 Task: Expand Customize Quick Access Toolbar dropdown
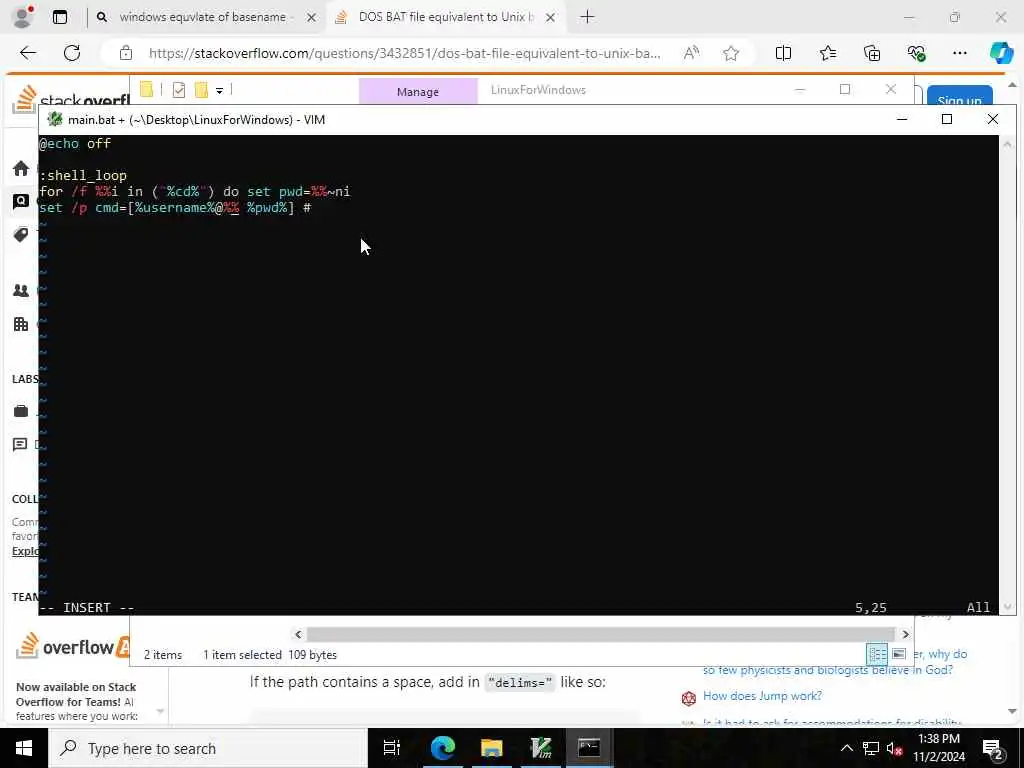(x=219, y=90)
